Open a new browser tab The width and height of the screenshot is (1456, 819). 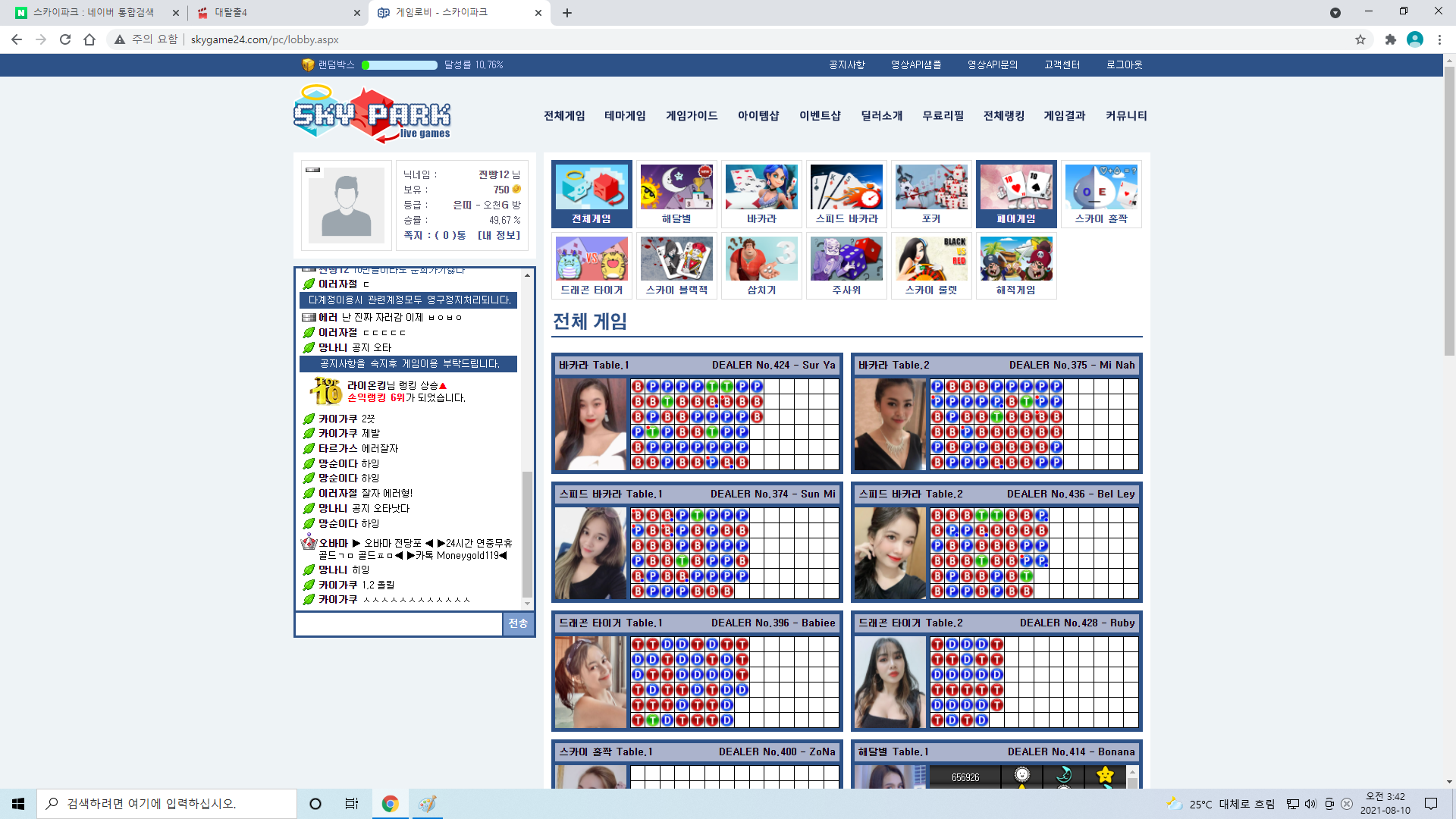coord(567,13)
